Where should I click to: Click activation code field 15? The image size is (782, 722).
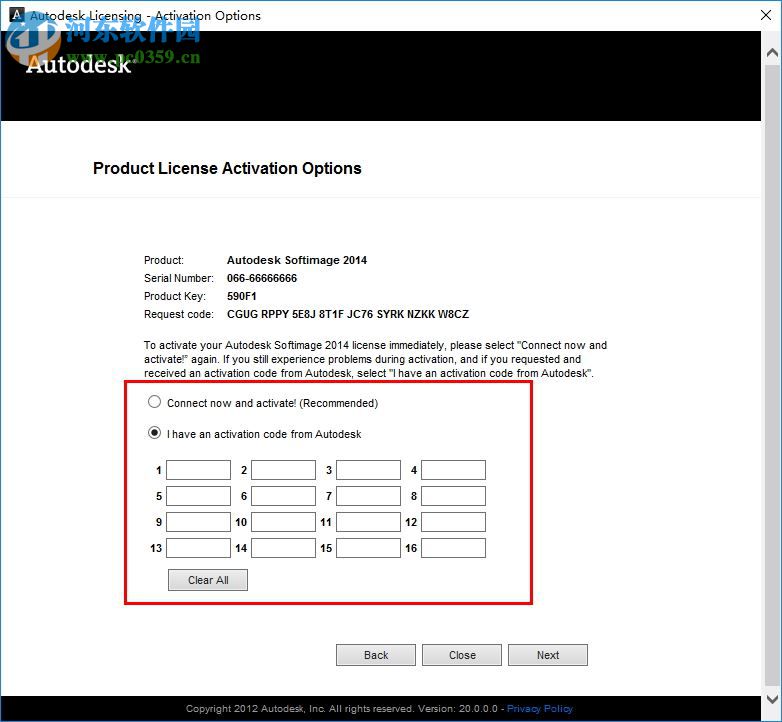pyautogui.click(x=368, y=548)
